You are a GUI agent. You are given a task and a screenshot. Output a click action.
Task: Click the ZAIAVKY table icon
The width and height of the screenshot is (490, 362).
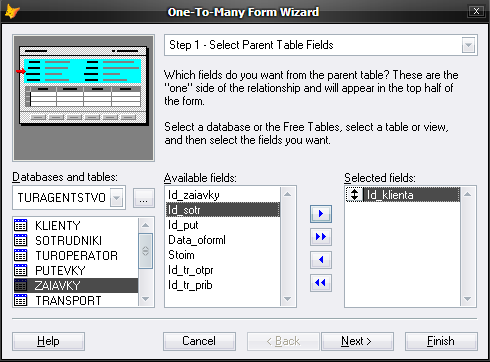coord(21,285)
